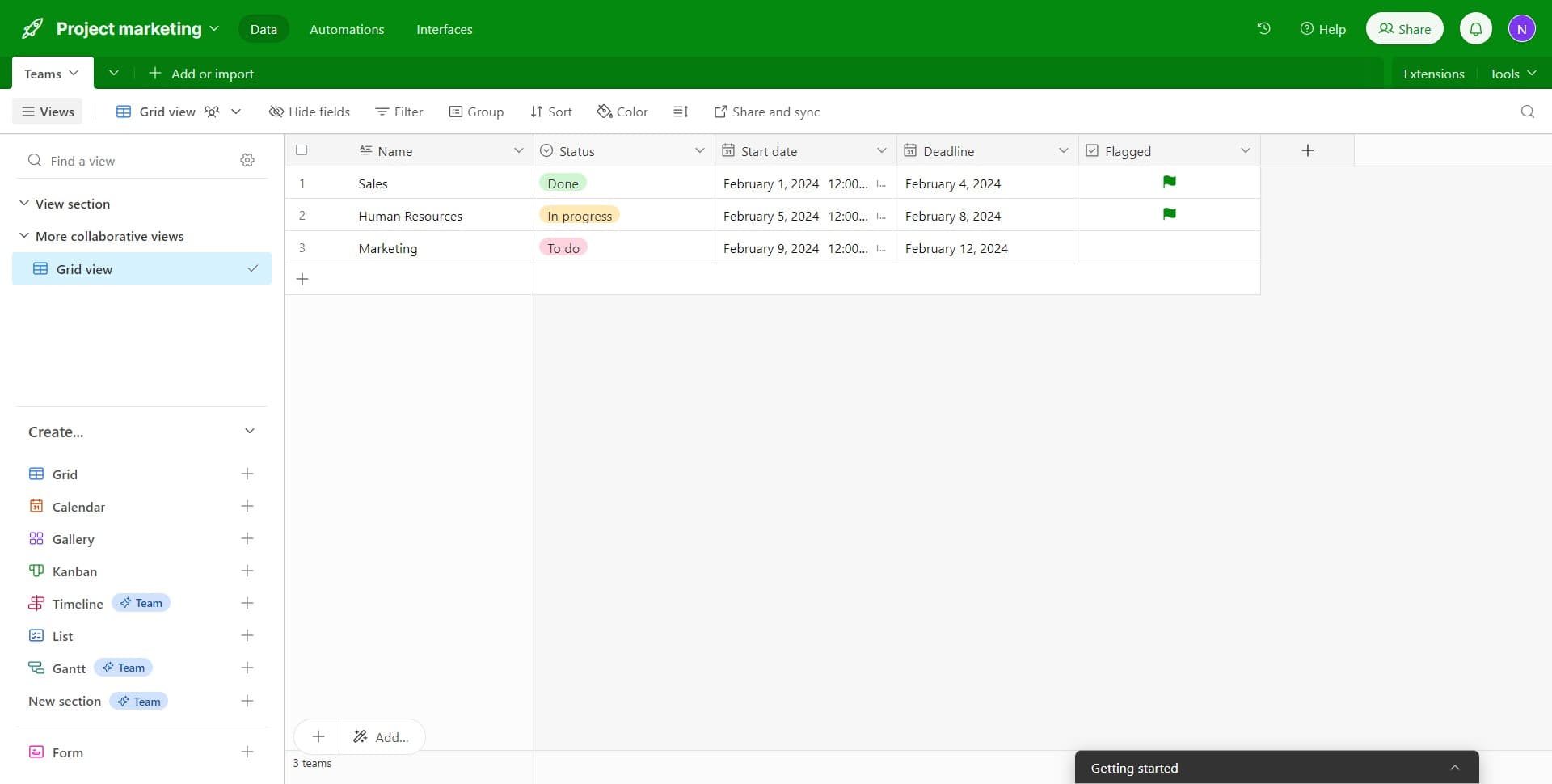Click the search icon in the toolbar
This screenshot has width=1552, height=784.
point(1528,112)
